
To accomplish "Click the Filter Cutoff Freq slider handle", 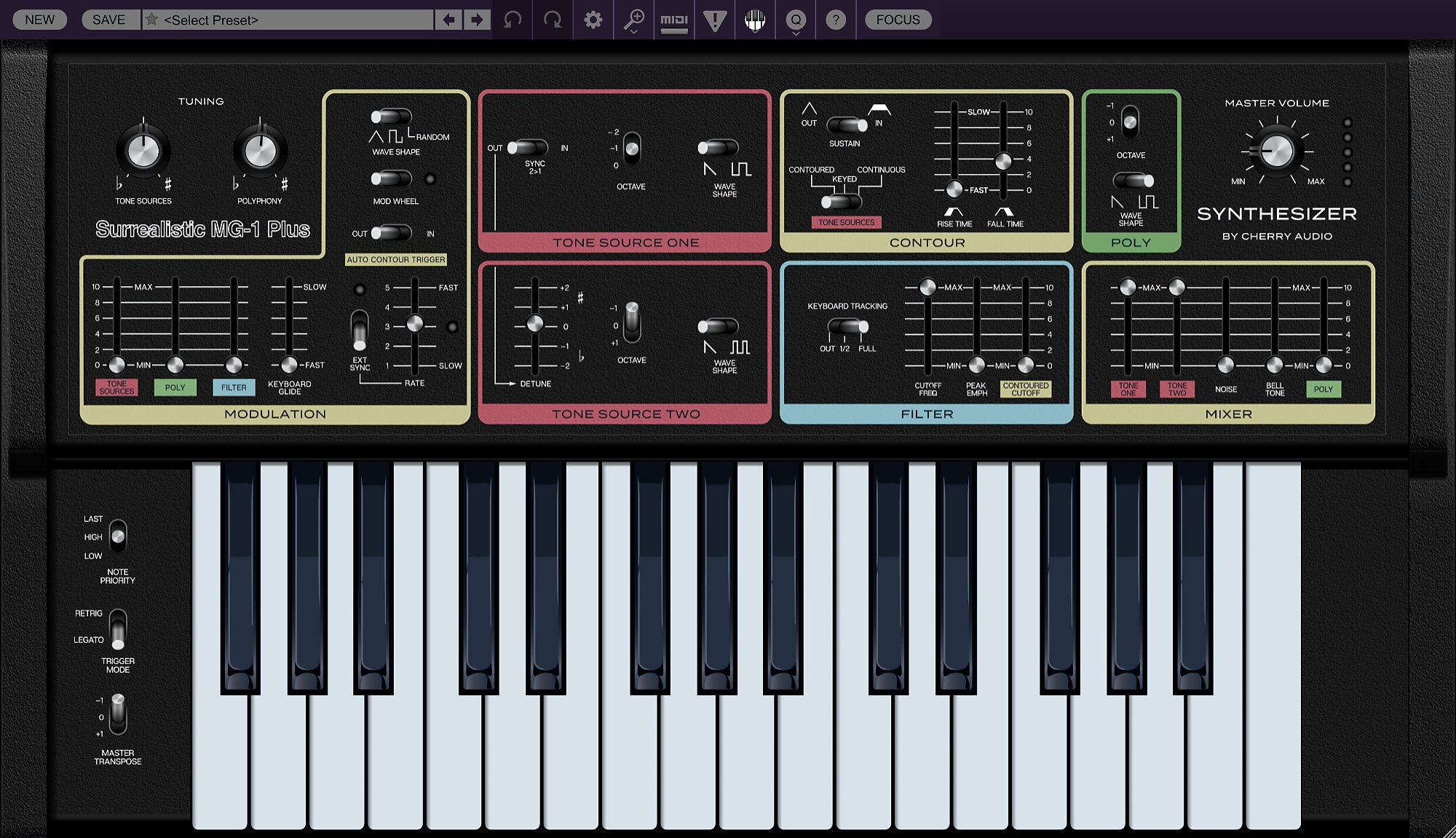I will 927,288.
